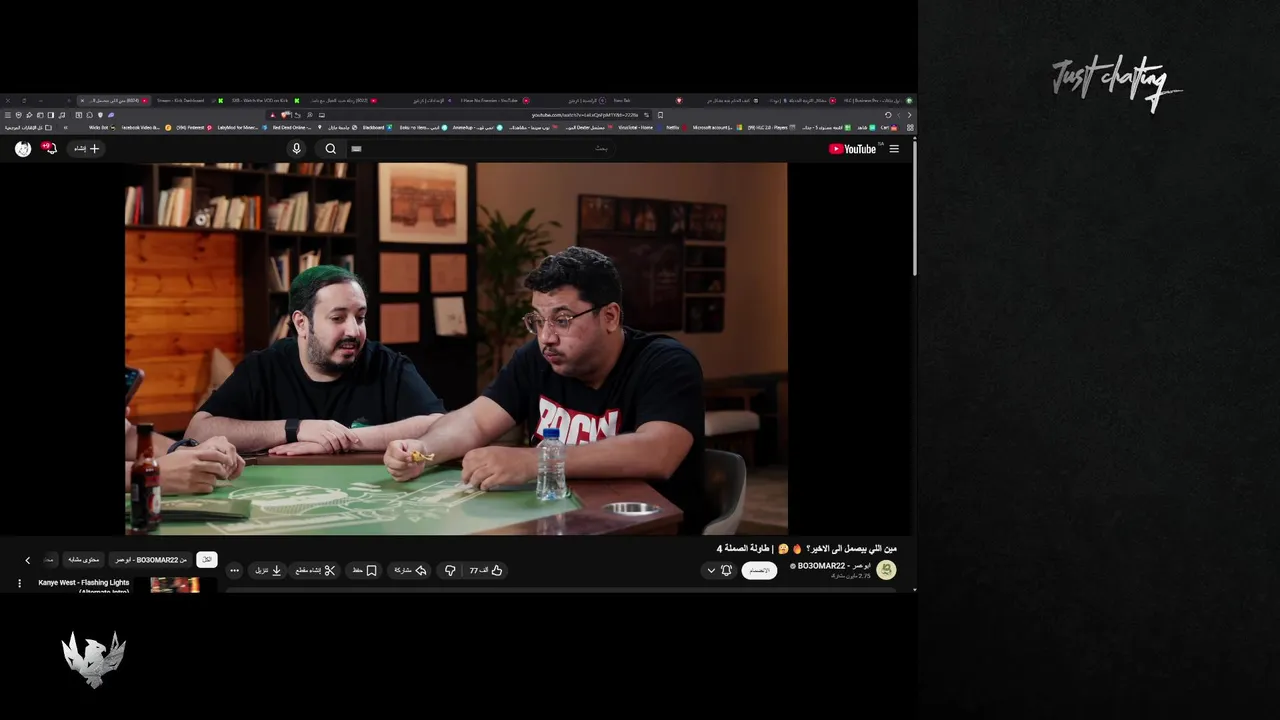Image resolution: width=1280 pixels, height=720 pixels.
Task: Dislike the video with thumbs down
Action: point(450,570)
